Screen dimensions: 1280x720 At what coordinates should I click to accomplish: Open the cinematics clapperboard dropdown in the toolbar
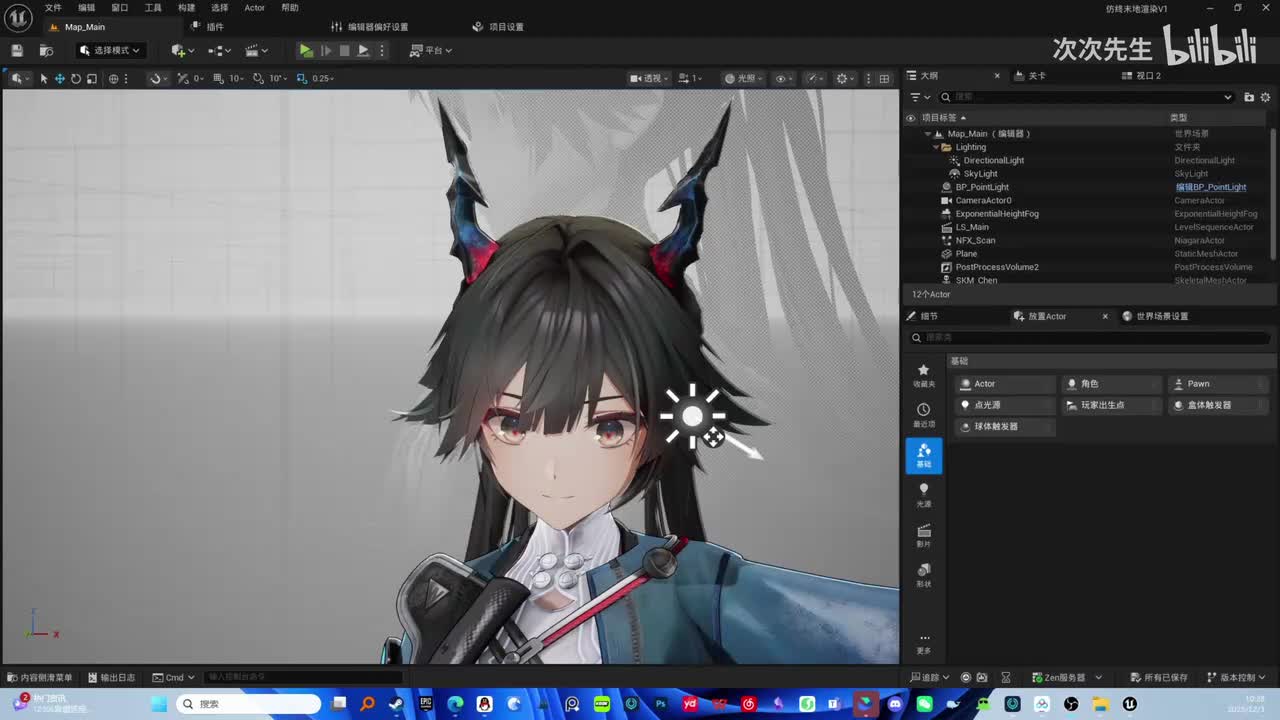tap(256, 50)
